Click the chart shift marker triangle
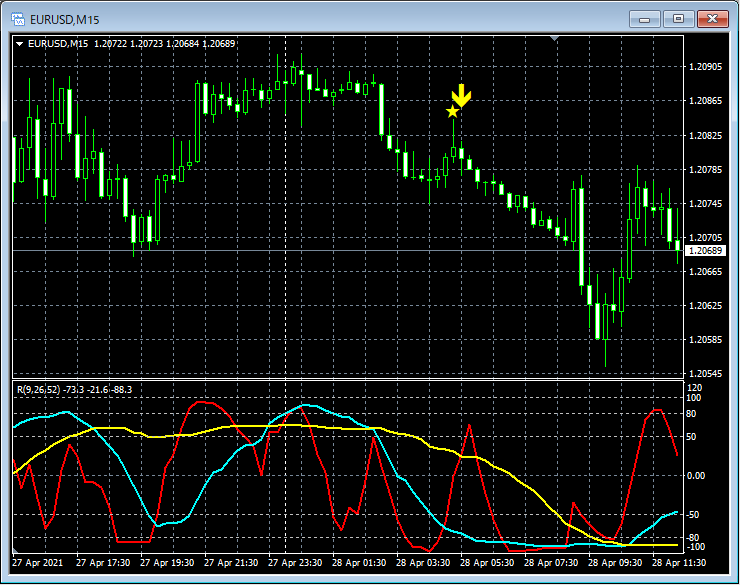The image size is (741, 586). [x=555, y=38]
